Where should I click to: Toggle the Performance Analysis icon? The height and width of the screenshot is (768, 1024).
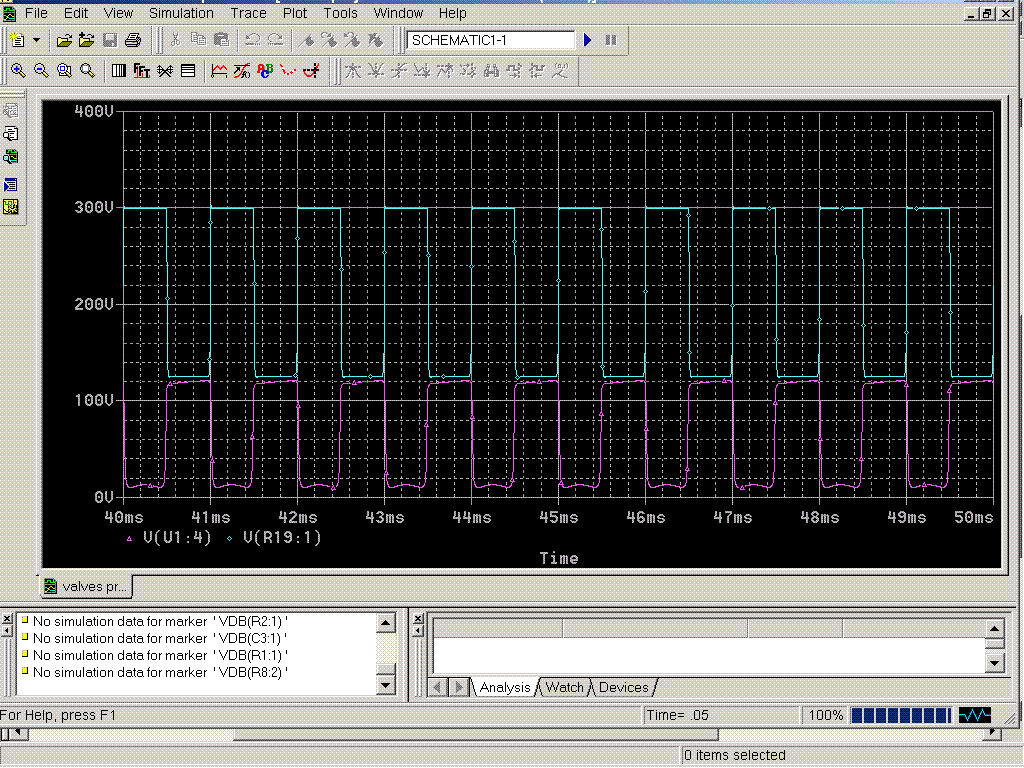165,71
